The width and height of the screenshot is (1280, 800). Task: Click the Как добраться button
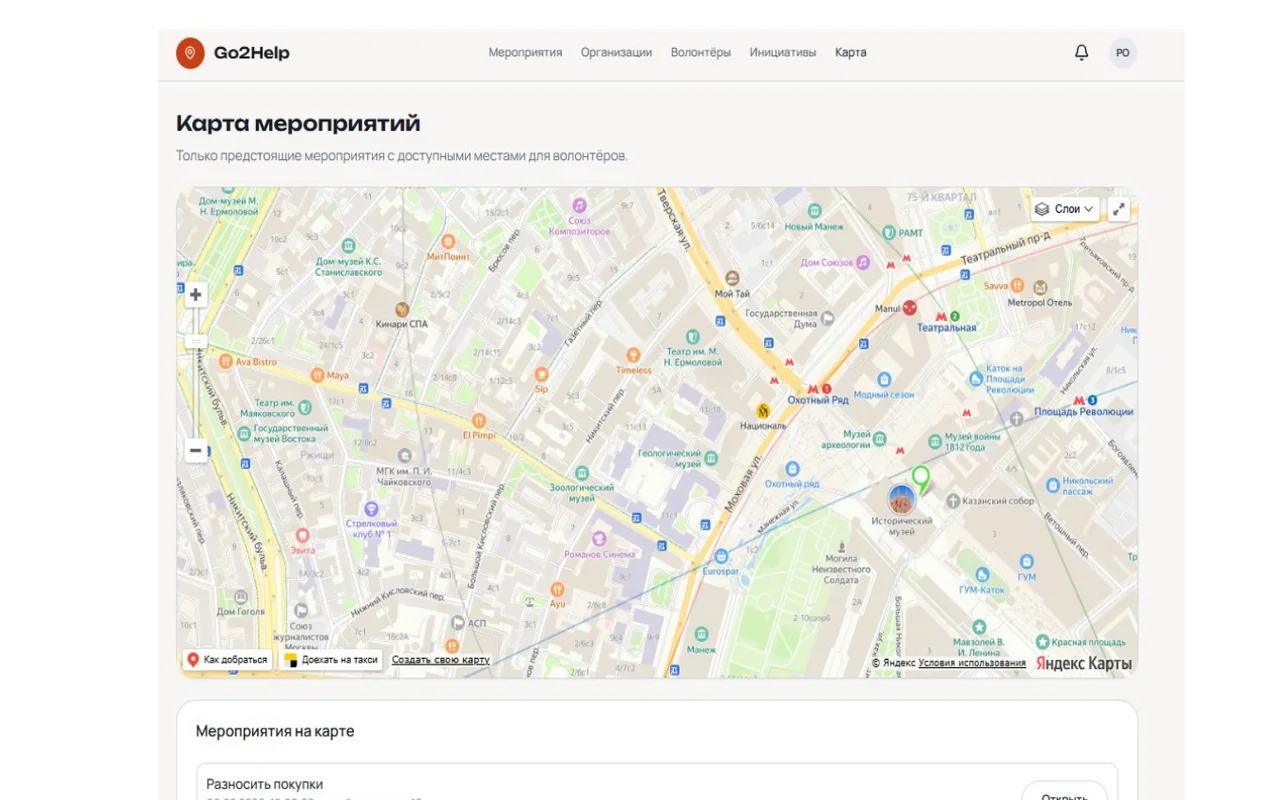coord(227,660)
